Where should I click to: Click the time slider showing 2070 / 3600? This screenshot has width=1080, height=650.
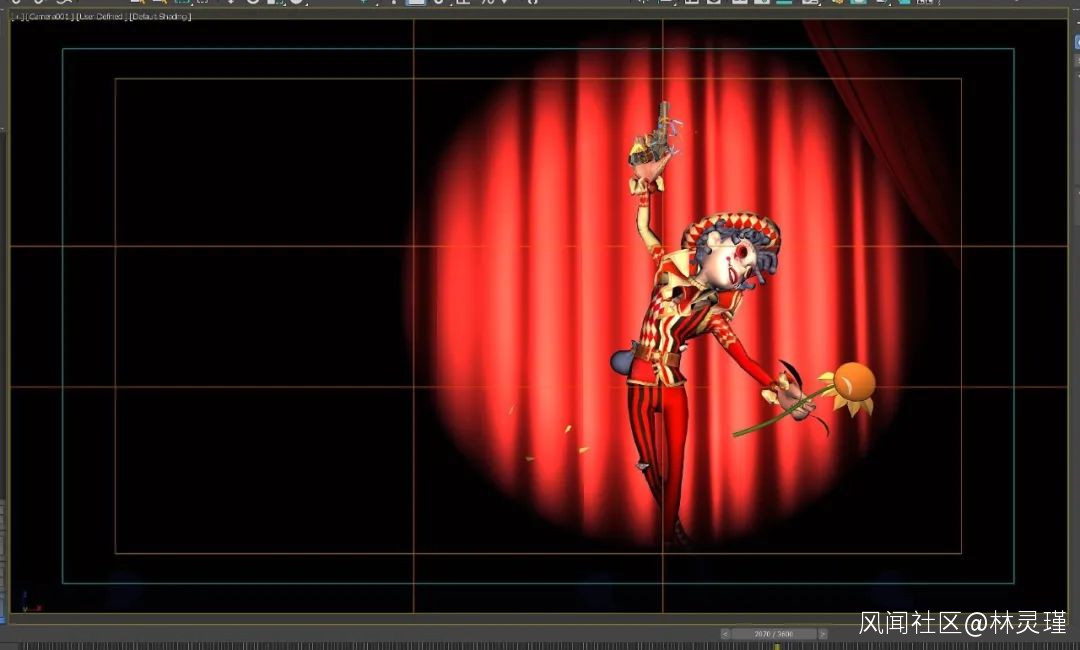[x=774, y=634]
